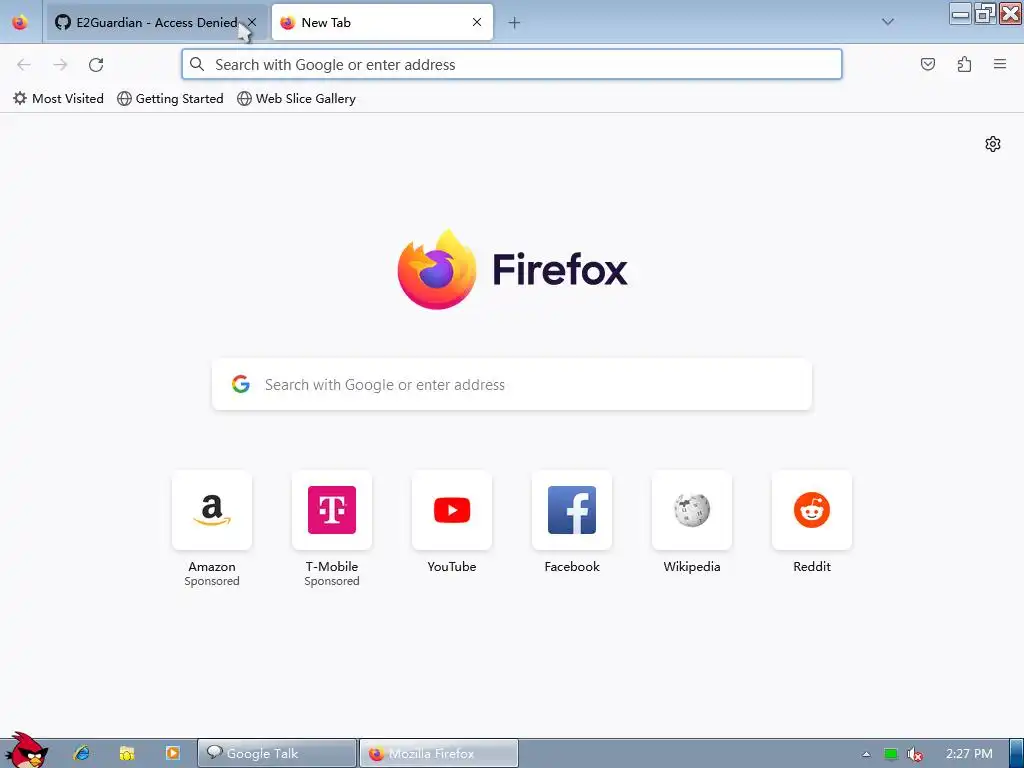Click the Google logo in the search box

click(x=241, y=384)
